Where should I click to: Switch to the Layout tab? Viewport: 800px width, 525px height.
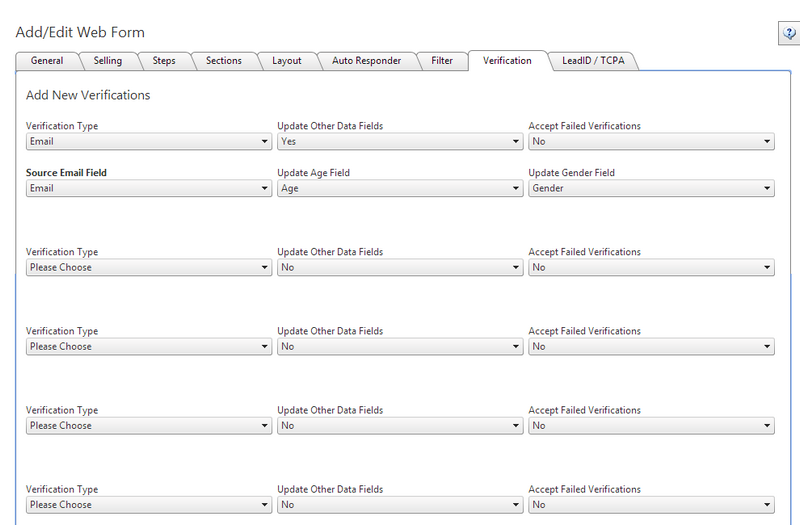(x=286, y=61)
